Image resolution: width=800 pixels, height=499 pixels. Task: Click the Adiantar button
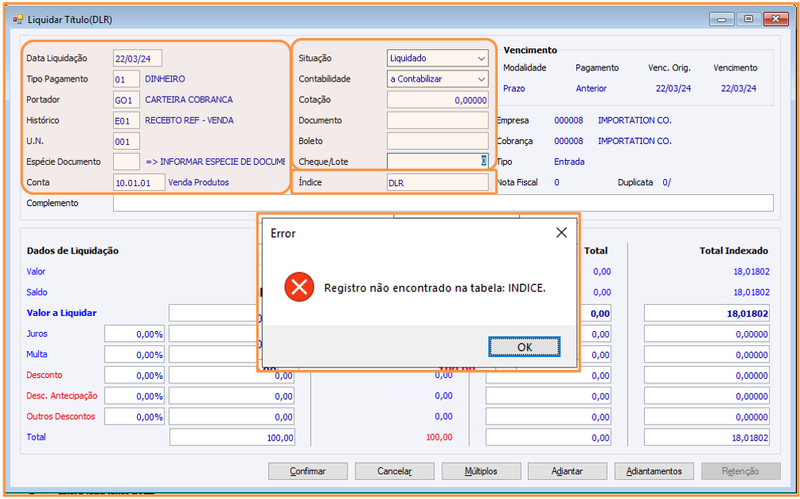tap(567, 471)
